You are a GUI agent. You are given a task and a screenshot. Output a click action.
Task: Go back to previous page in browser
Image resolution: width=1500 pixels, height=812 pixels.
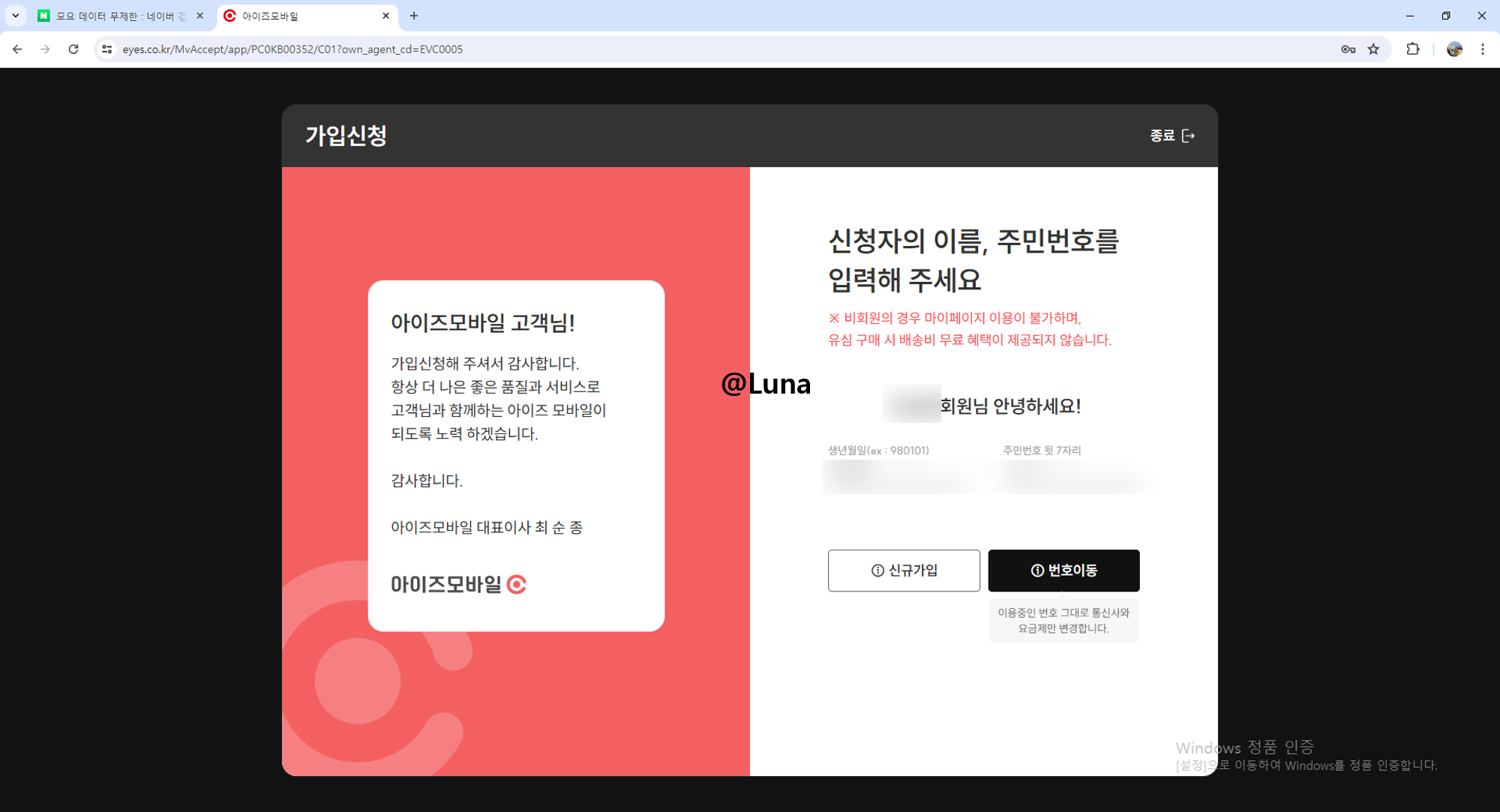click(x=17, y=49)
